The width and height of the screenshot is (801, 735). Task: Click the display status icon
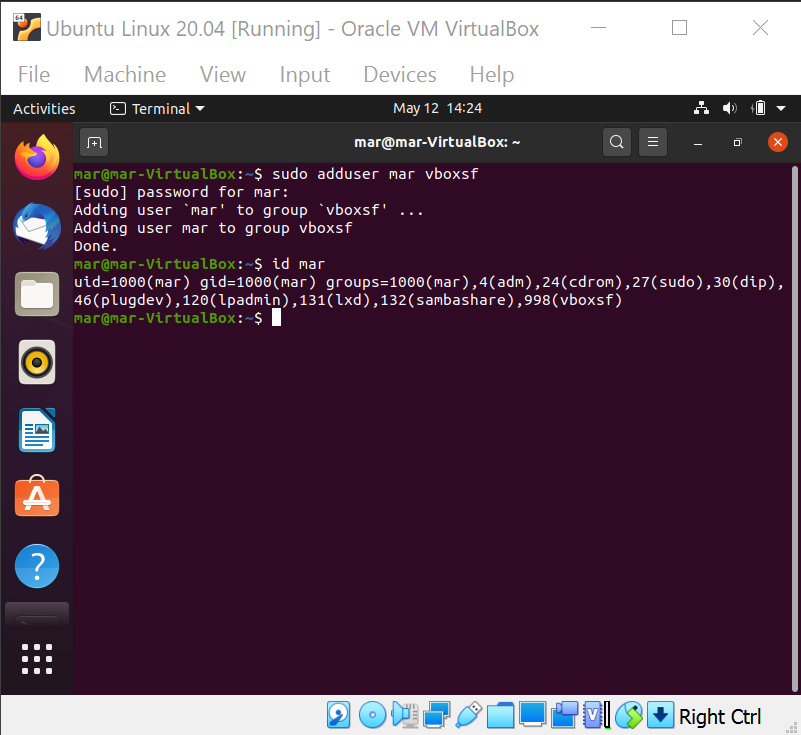532,715
